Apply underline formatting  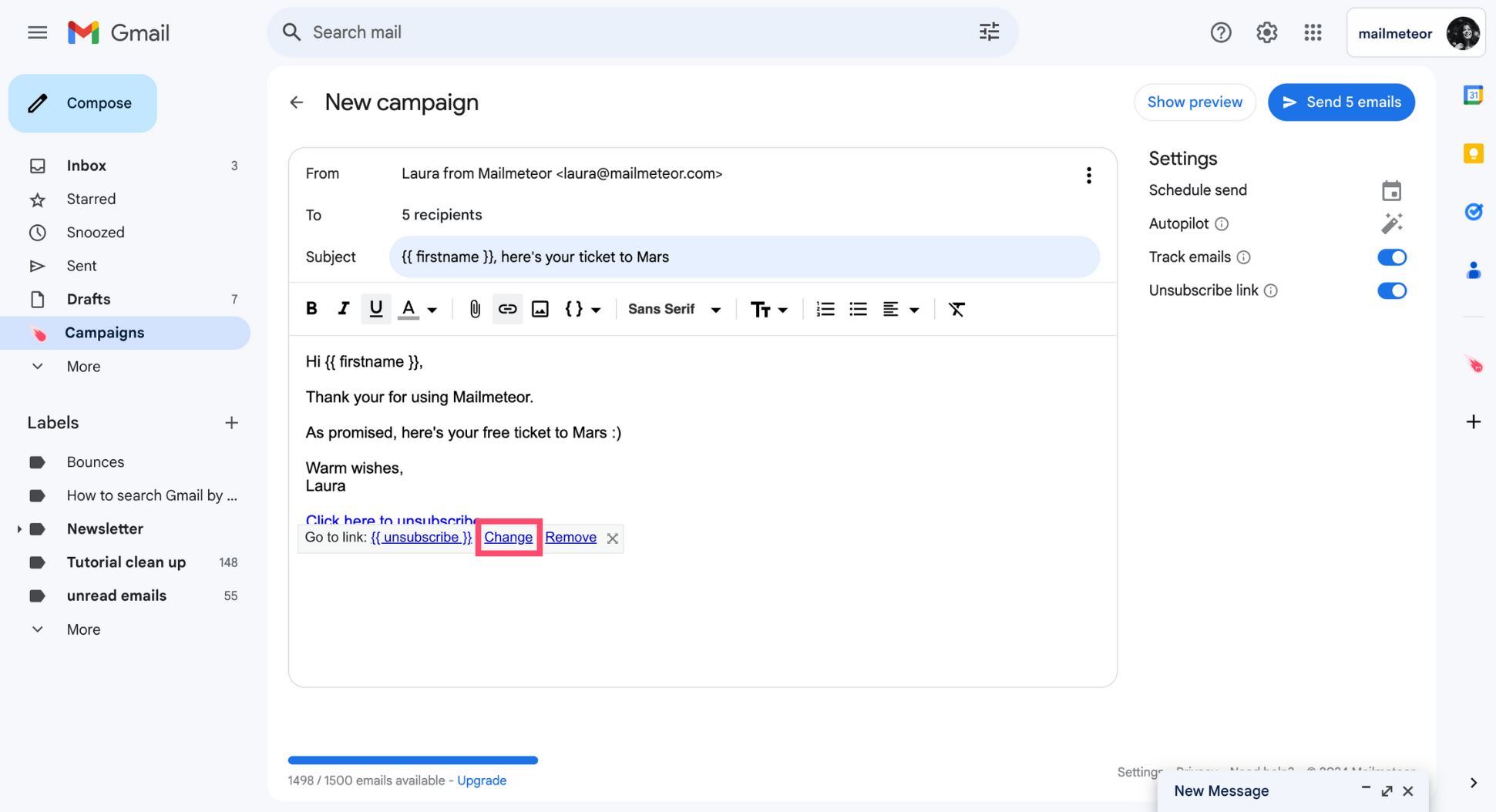[x=375, y=309]
